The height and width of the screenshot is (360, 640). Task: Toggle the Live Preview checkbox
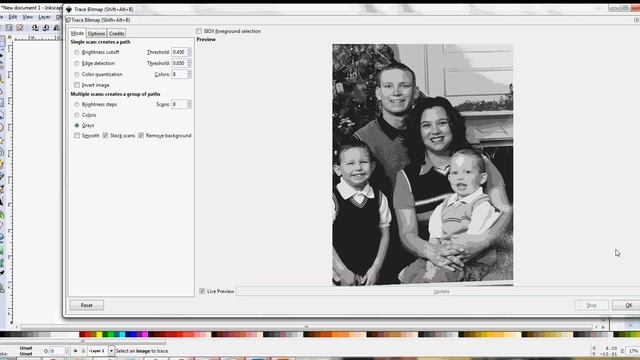click(x=202, y=291)
